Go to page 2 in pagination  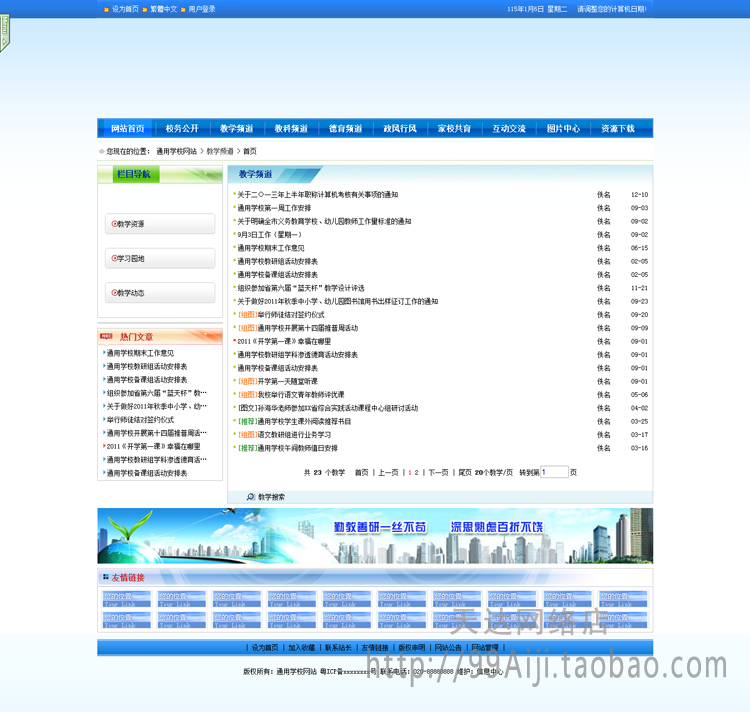coord(417,472)
